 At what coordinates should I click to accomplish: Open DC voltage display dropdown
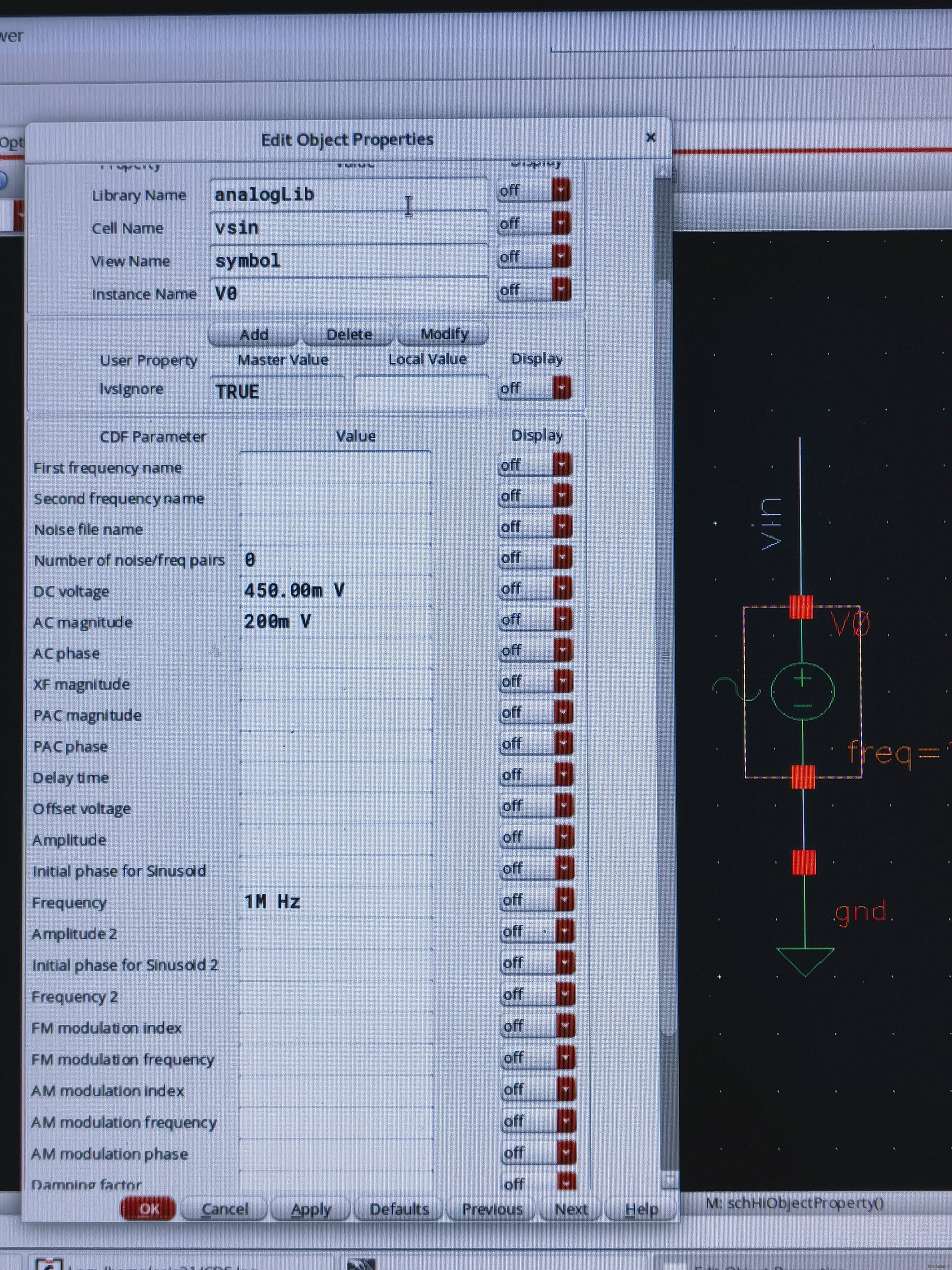pyautogui.click(x=535, y=588)
